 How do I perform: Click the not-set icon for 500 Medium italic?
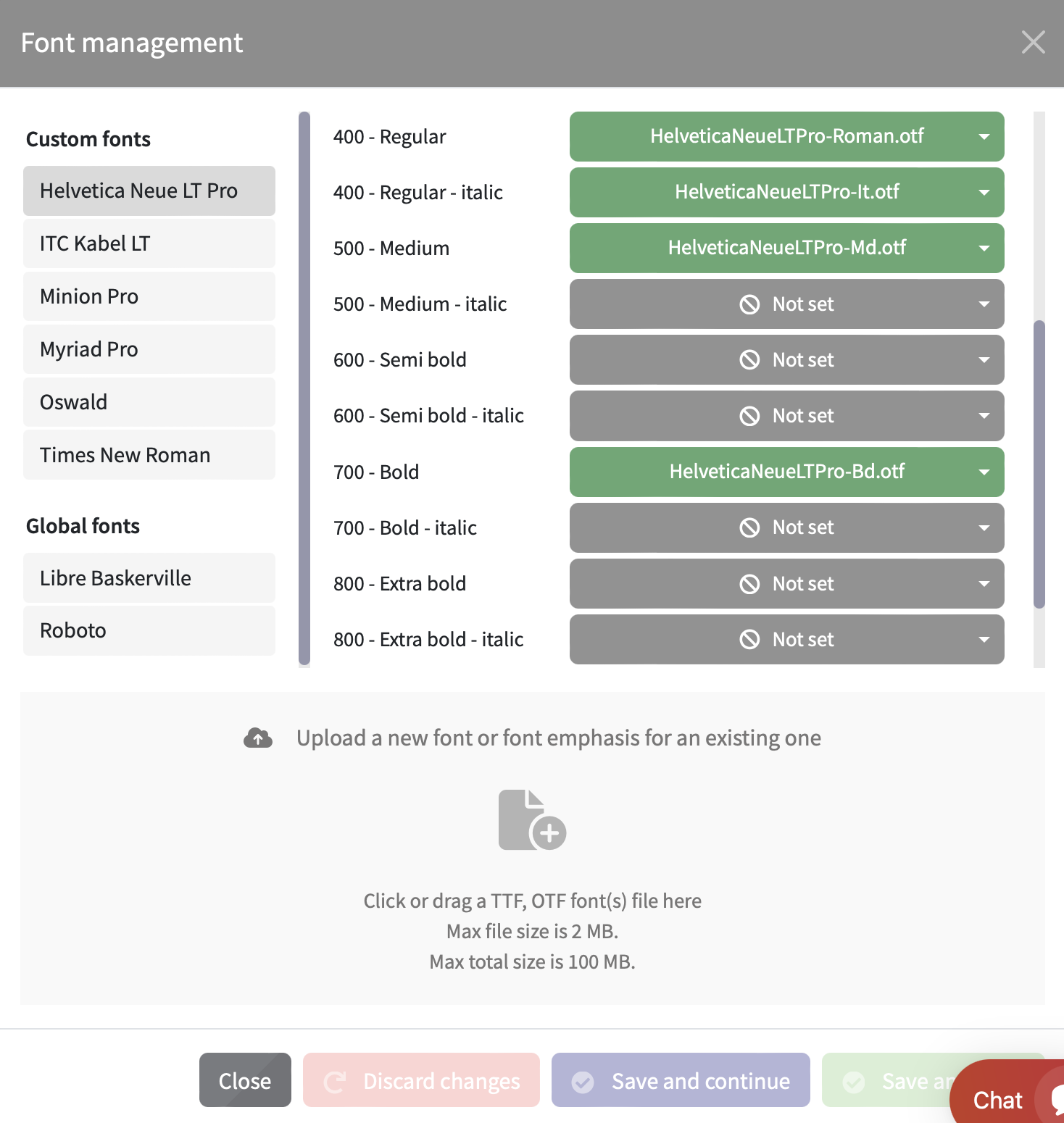(749, 304)
